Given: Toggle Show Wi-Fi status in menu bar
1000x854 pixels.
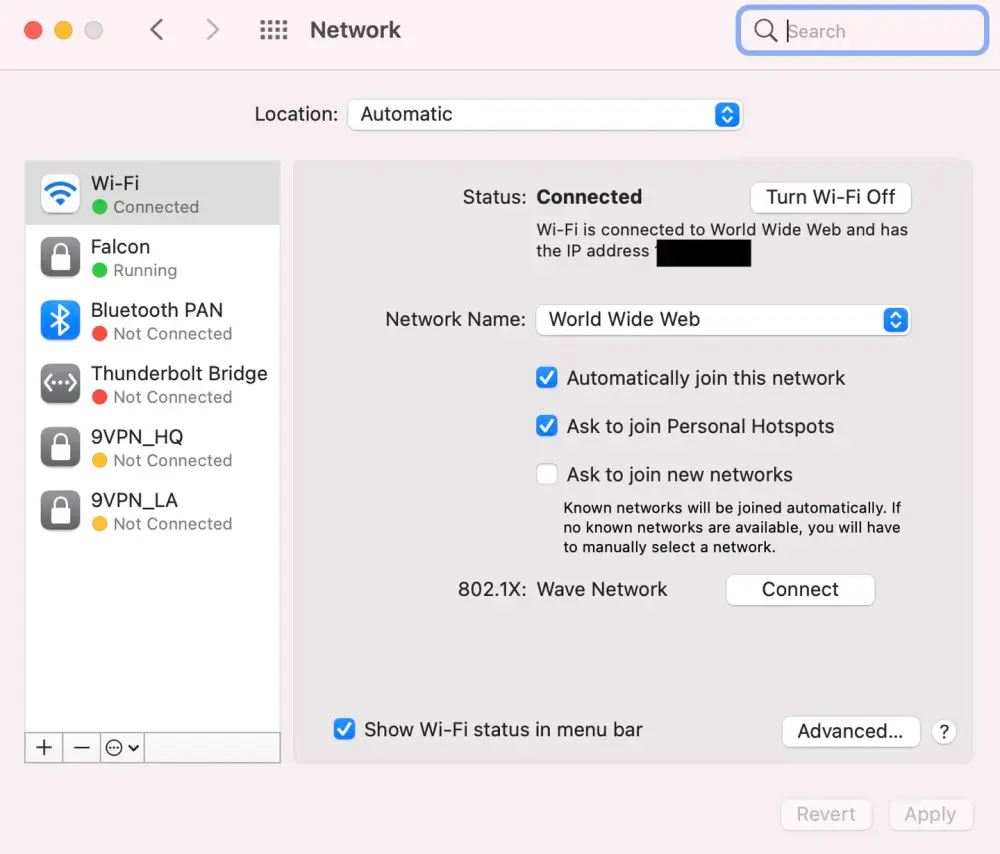Looking at the screenshot, I should [344, 729].
